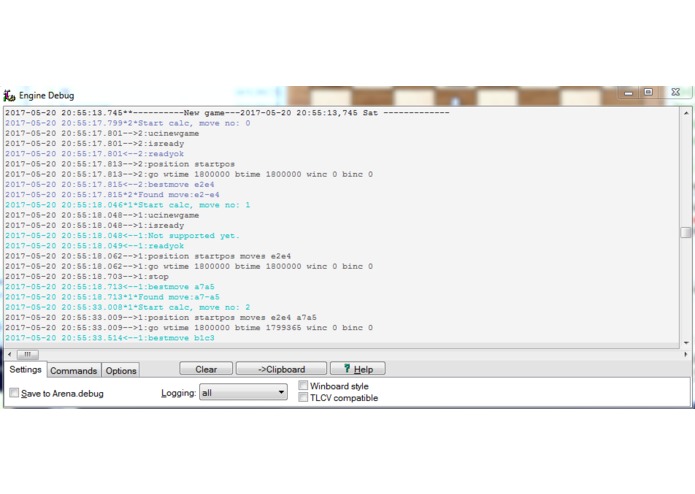695x494 pixels.
Task: Click the horizontal scrollbar right arrow
Action: 686,354
